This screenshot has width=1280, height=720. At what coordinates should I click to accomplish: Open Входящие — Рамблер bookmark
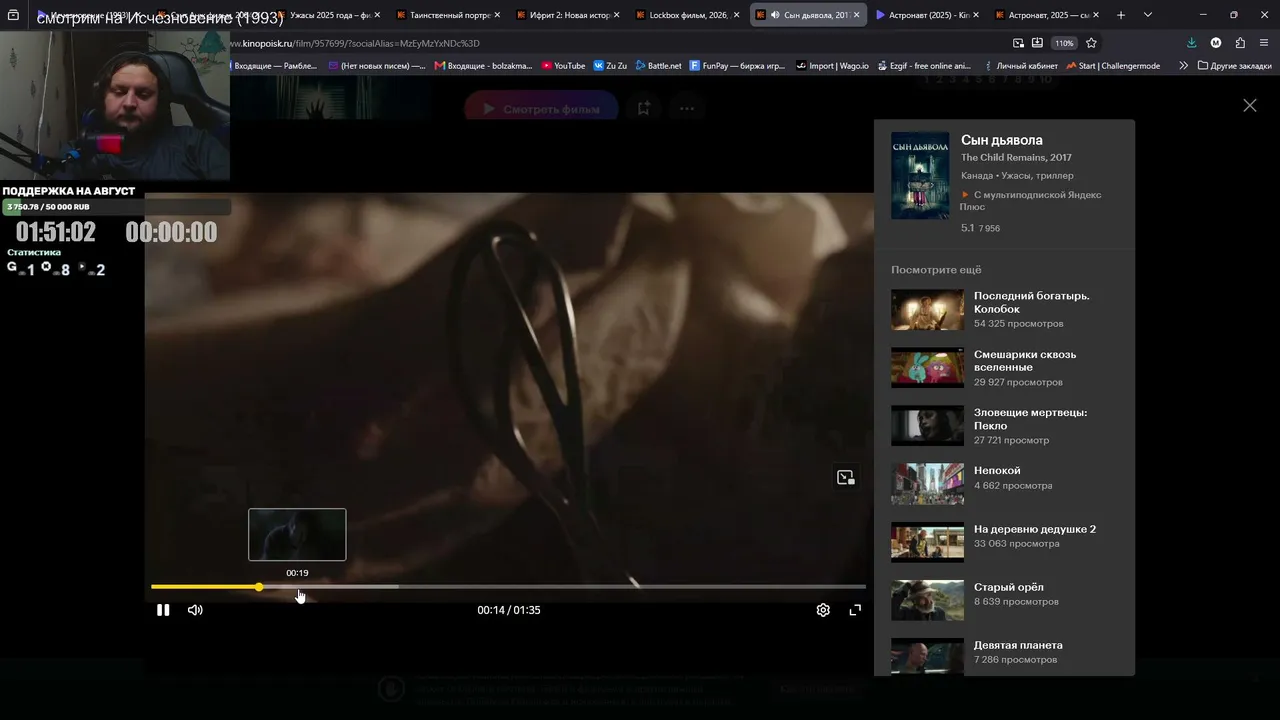(274, 66)
